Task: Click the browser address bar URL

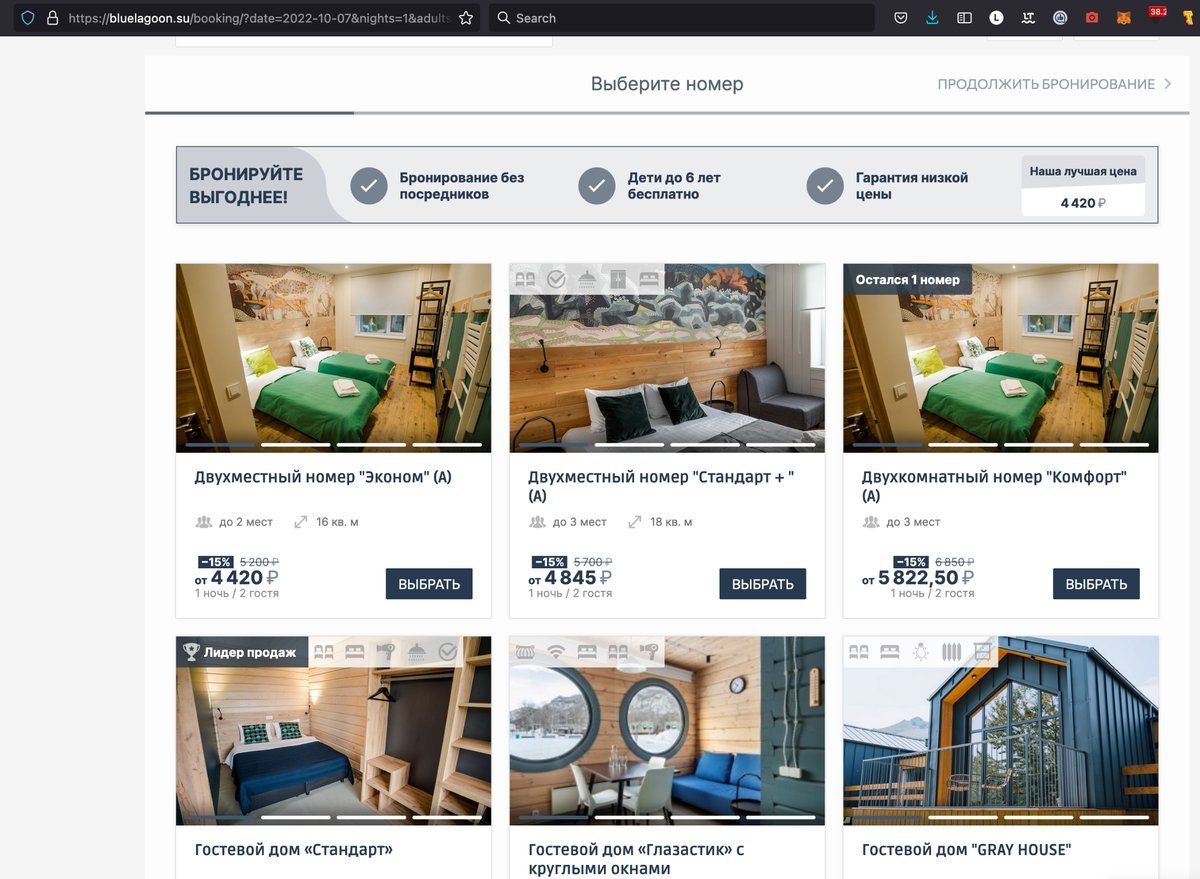Action: pyautogui.click(x=258, y=18)
